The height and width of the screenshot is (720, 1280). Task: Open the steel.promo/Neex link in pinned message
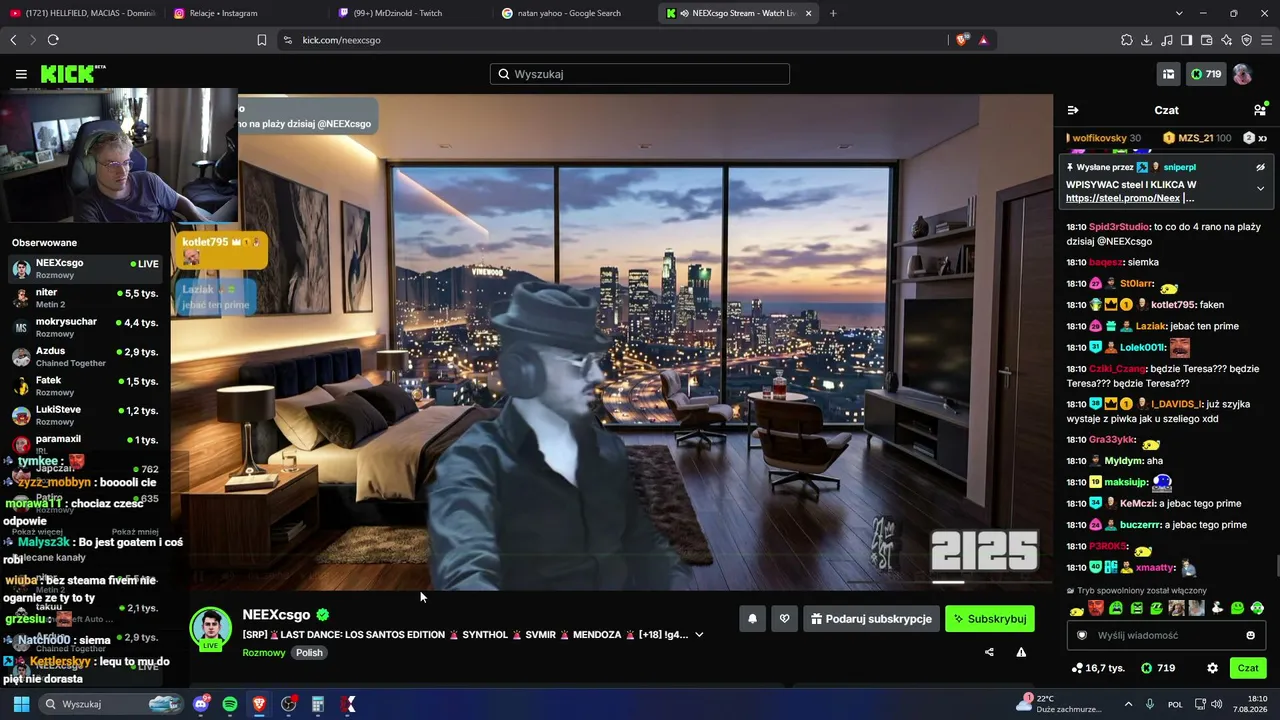(x=1122, y=198)
